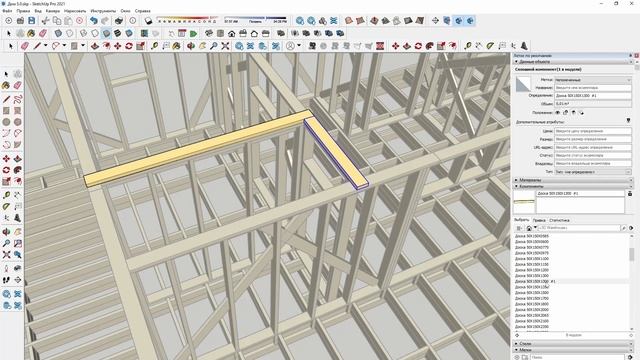640x360 pixels.
Task: Toggle shadows display button
Action: click(x=149, y=20)
